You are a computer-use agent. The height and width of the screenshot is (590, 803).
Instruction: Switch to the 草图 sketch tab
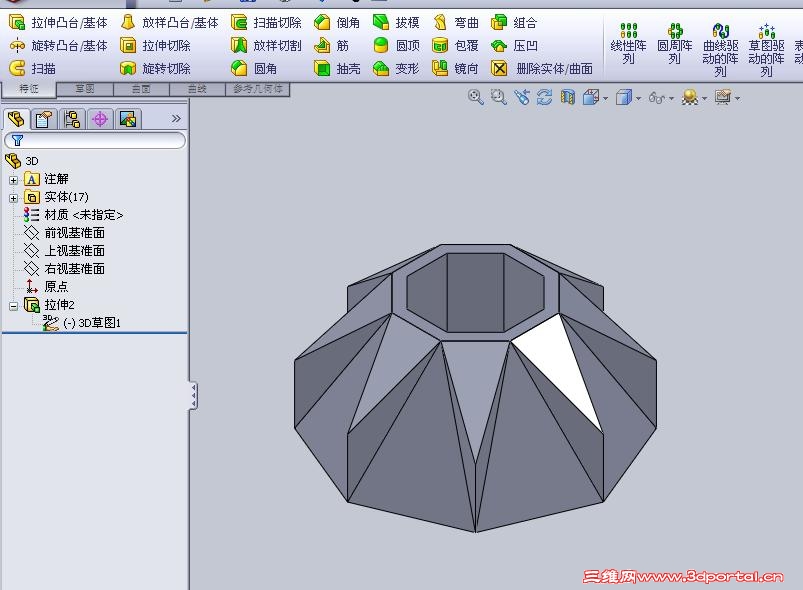click(x=84, y=89)
